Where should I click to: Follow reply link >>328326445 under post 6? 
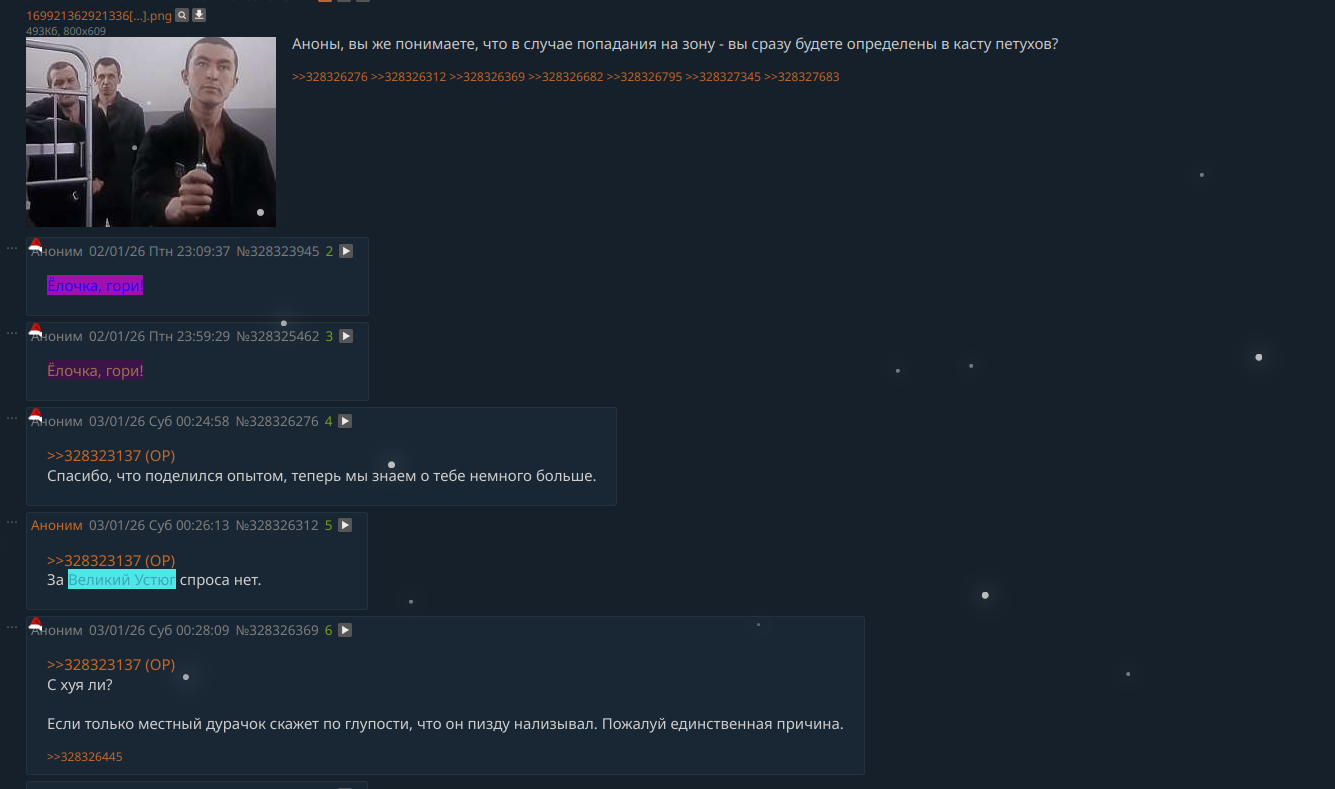[85, 757]
